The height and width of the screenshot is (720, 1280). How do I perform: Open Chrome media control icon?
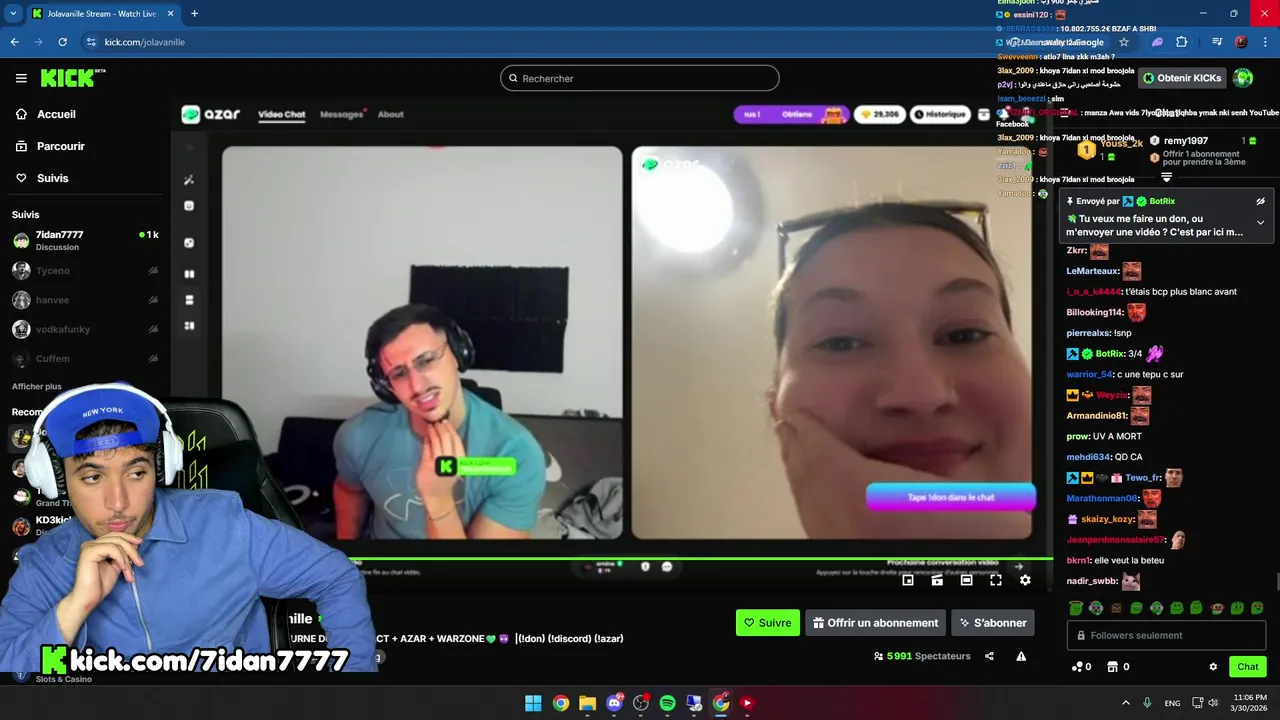pos(1217,42)
